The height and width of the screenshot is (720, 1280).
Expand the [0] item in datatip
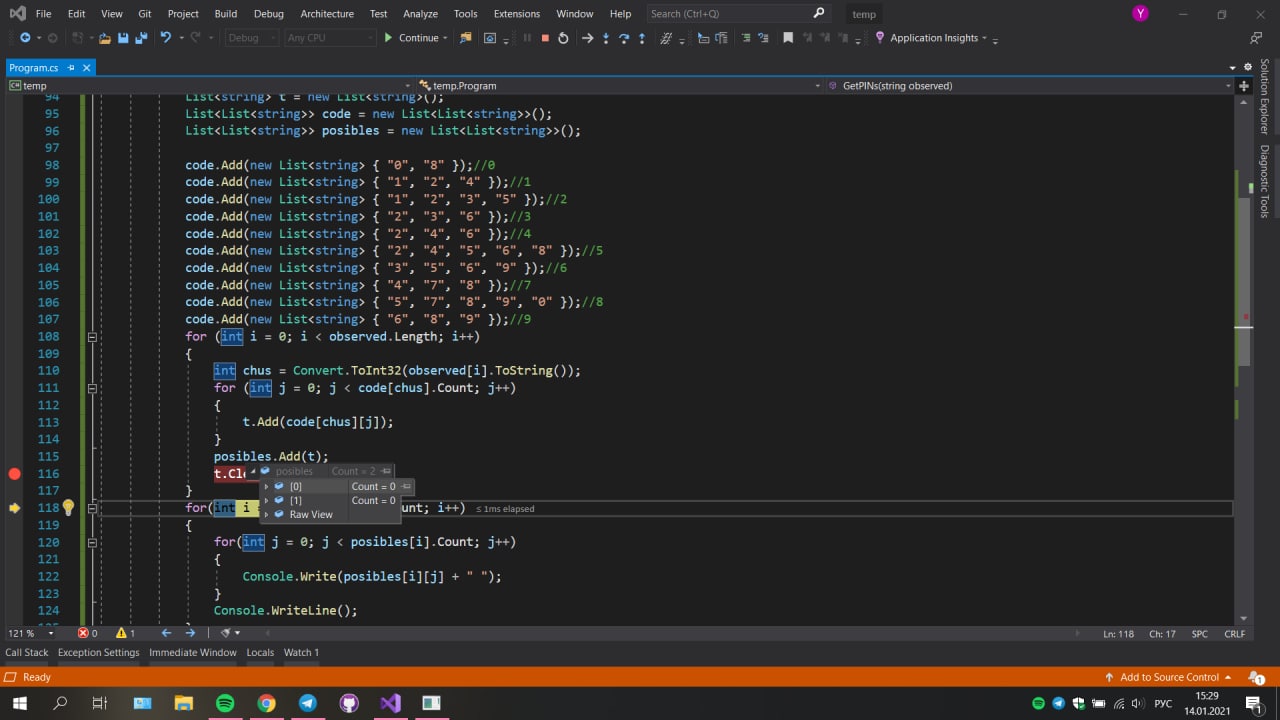tap(266, 486)
